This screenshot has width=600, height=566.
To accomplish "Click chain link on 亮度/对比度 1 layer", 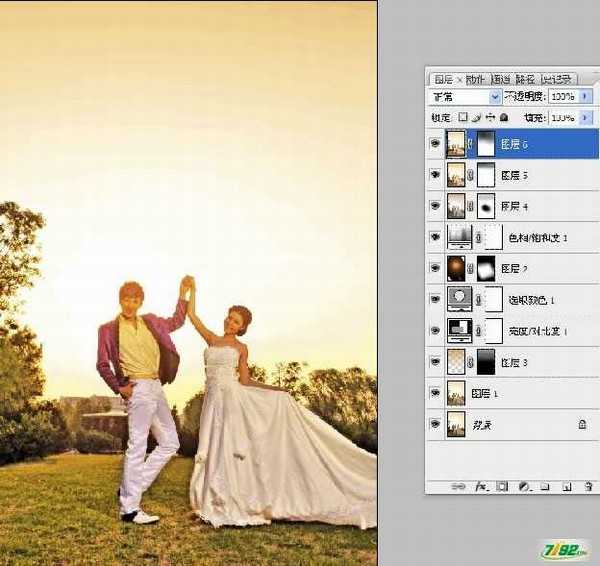I will tap(478, 331).
